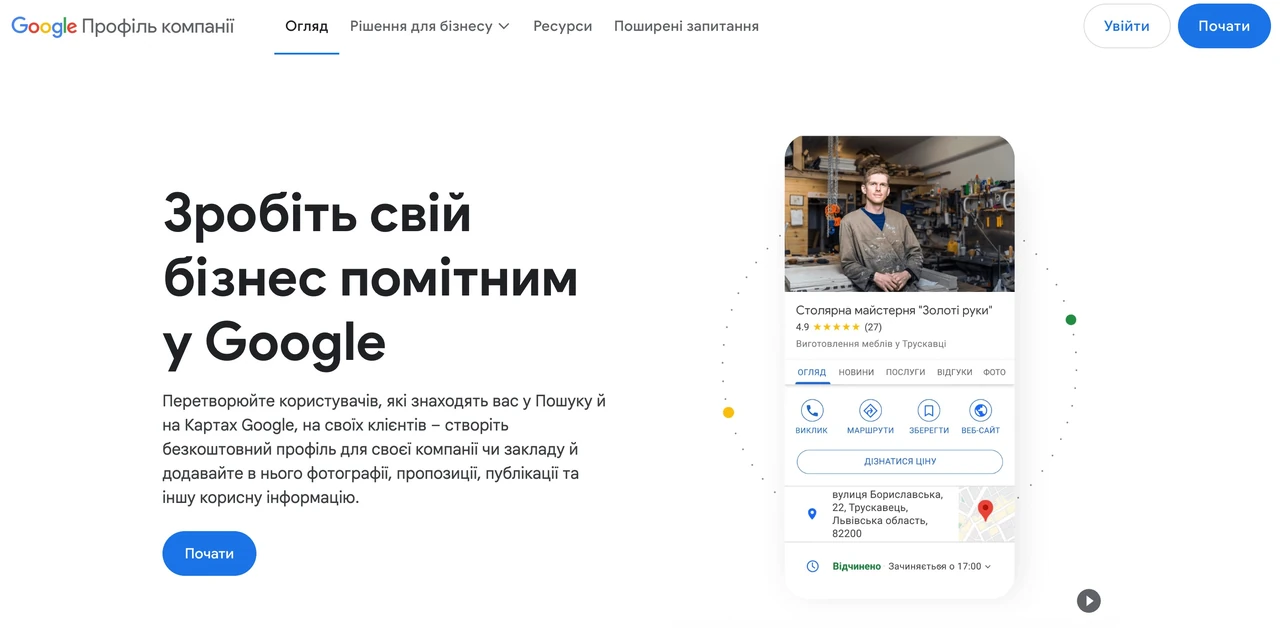1280x642 pixels.
Task: Click the Відчинено status text
Action: click(x=857, y=566)
